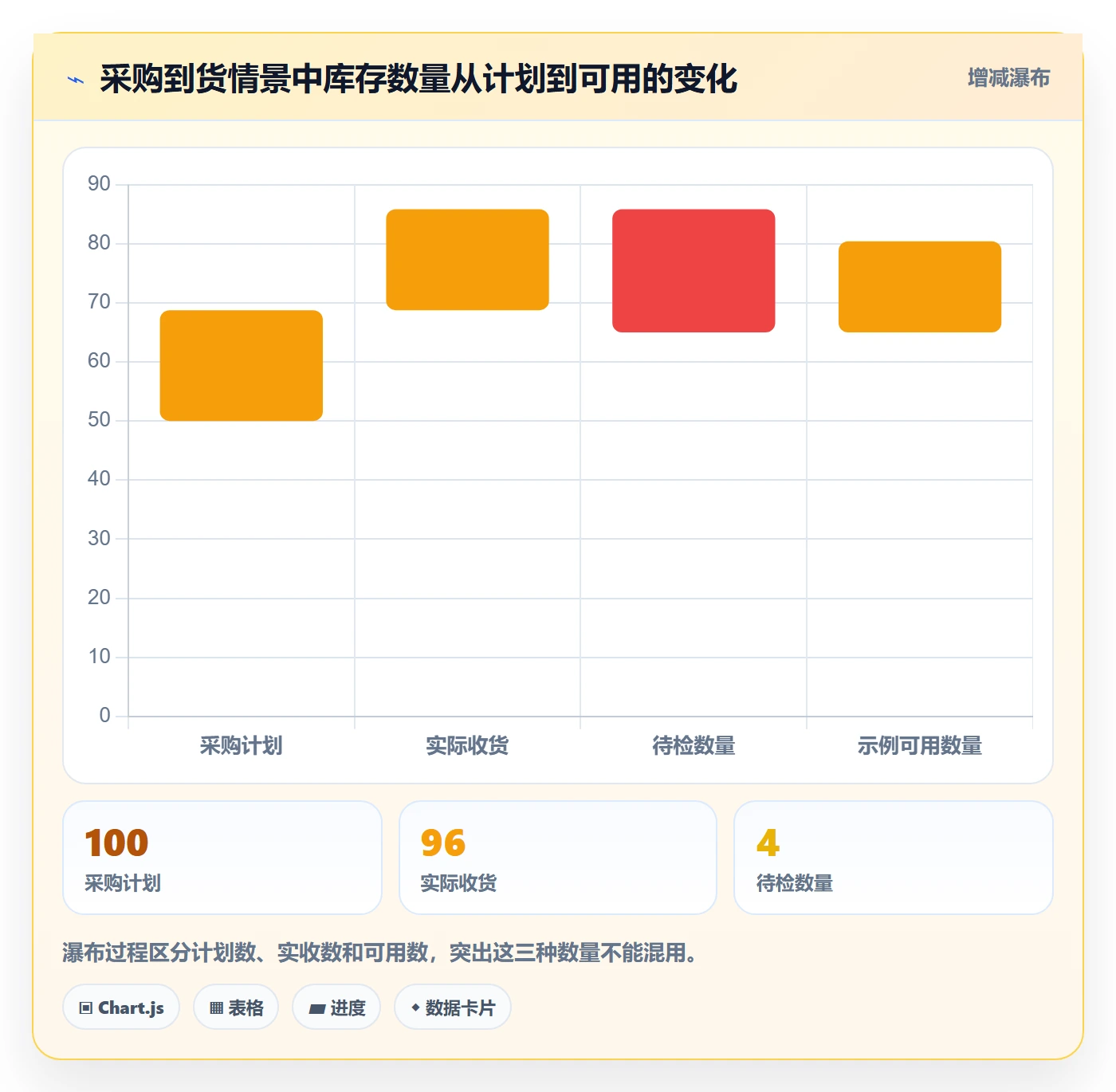Screen dimensions: 1116x1092
Task: Open the 100 采购计划 data card
Action: click(x=222, y=858)
